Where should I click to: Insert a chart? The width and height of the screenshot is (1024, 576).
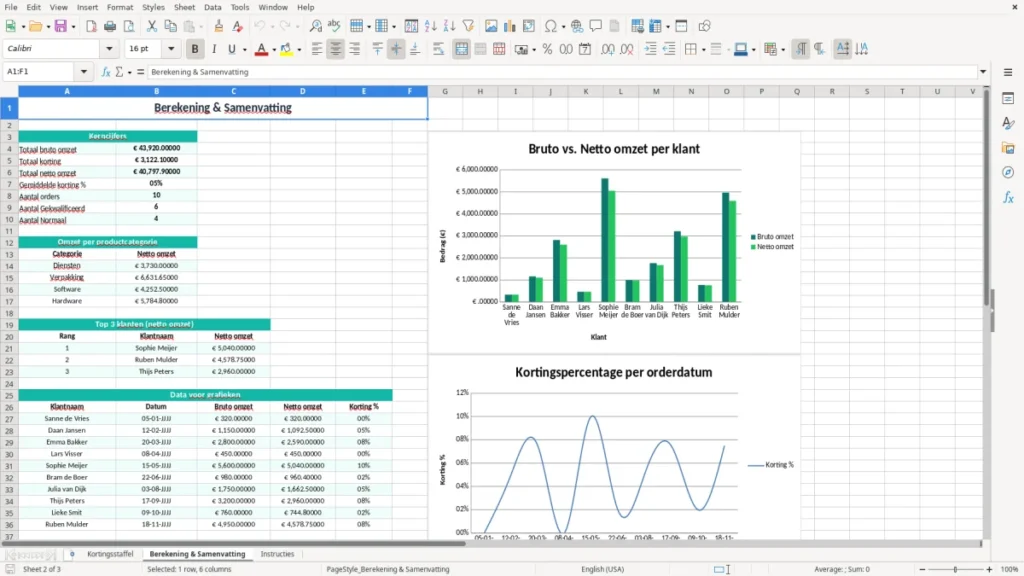pyautogui.click(x=510, y=26)
